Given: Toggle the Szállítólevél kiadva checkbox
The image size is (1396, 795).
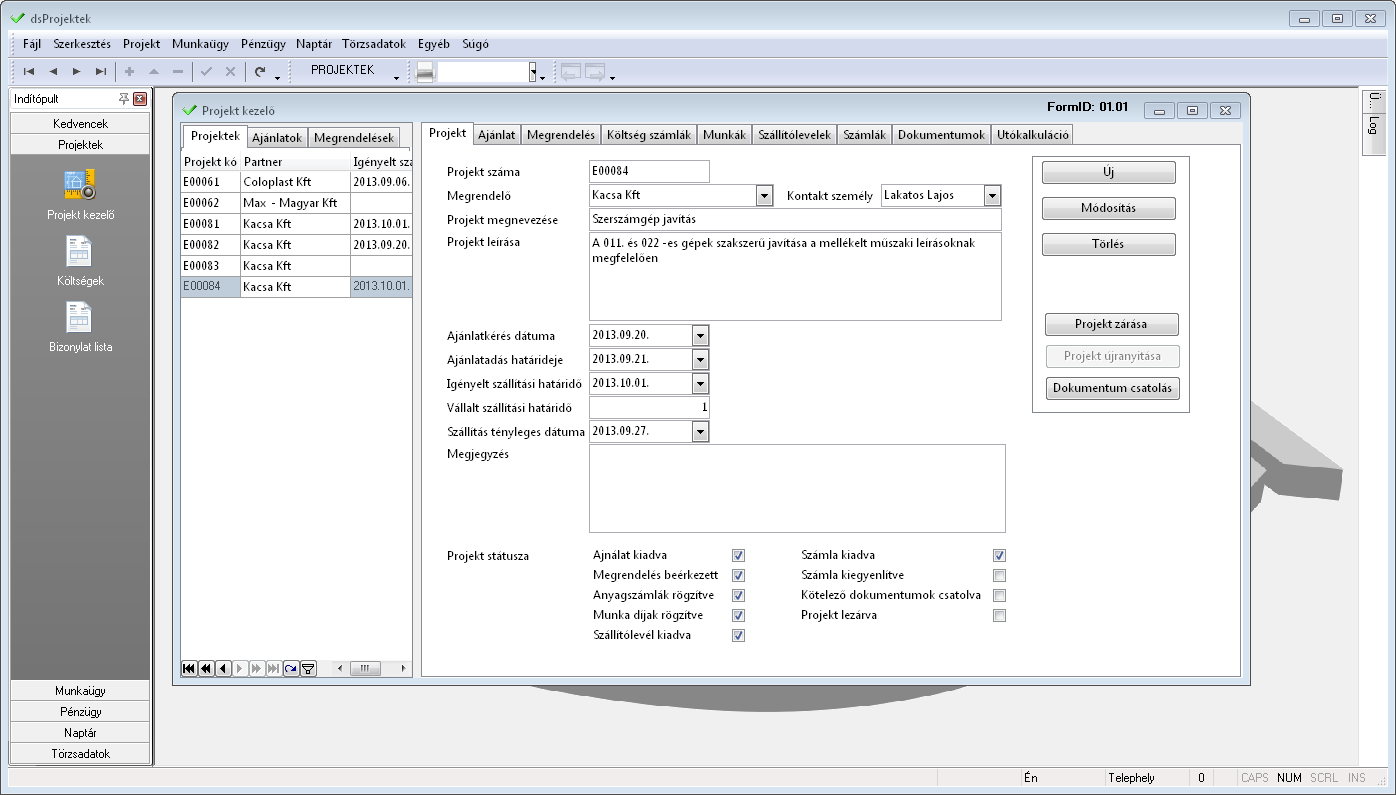Looking at the screenshot, I should (739, 635).
